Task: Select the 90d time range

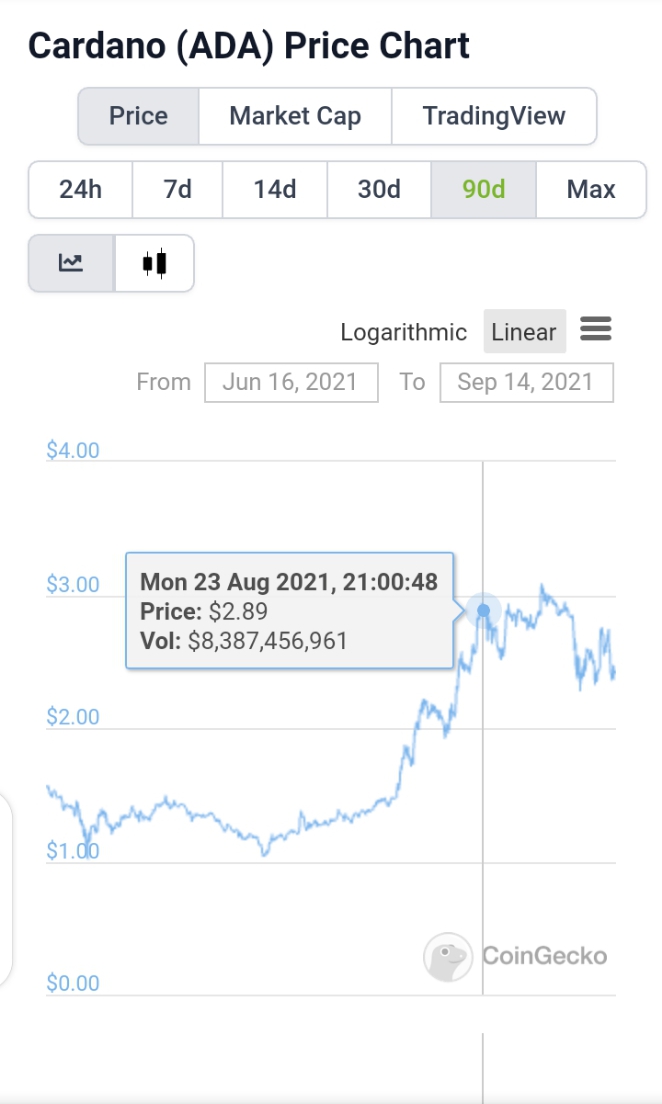Action: (x=484, y=189)
